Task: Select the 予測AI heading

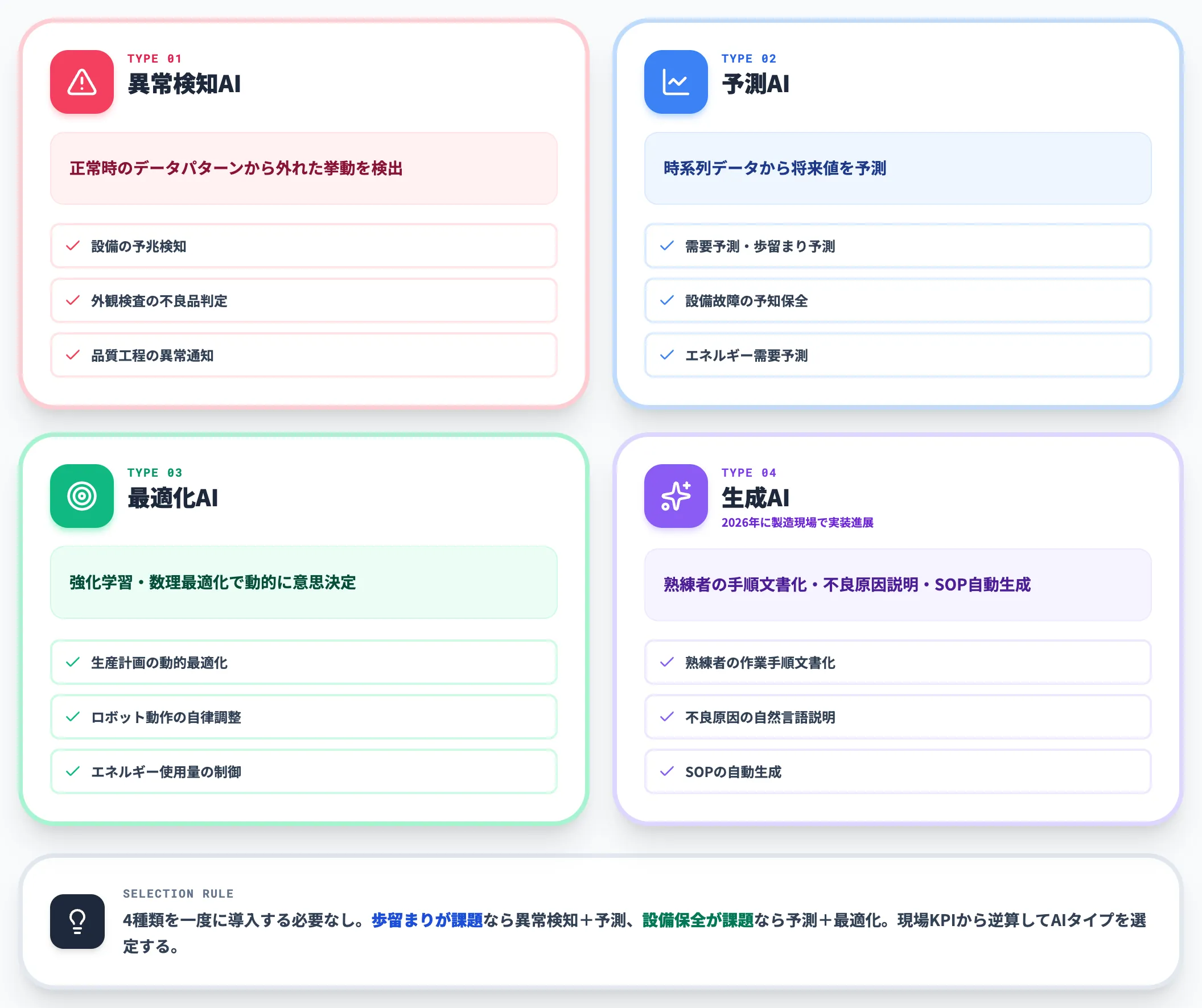Action: [x=756, y=84]
